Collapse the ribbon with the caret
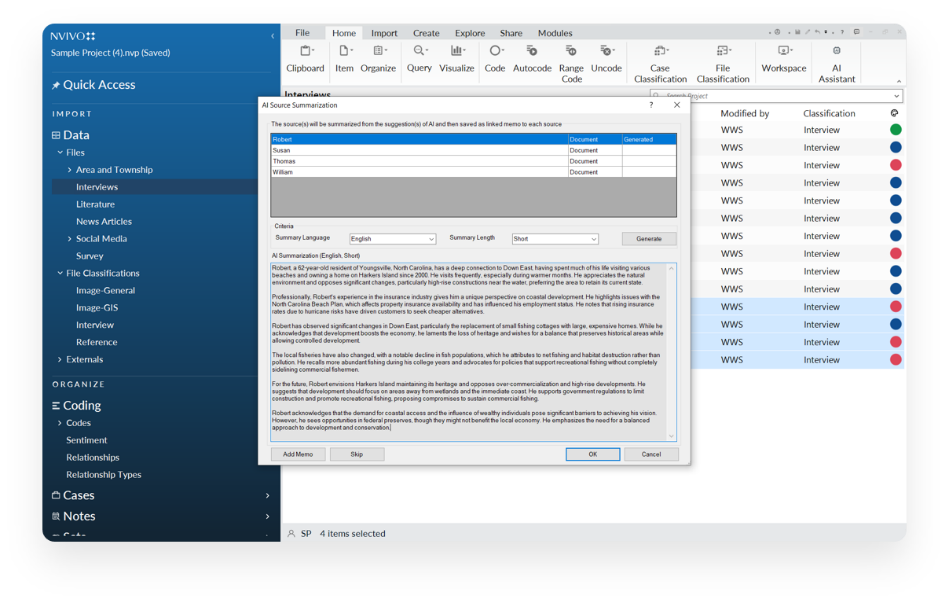This screenshot has width=949, height=603. point(898,81)
